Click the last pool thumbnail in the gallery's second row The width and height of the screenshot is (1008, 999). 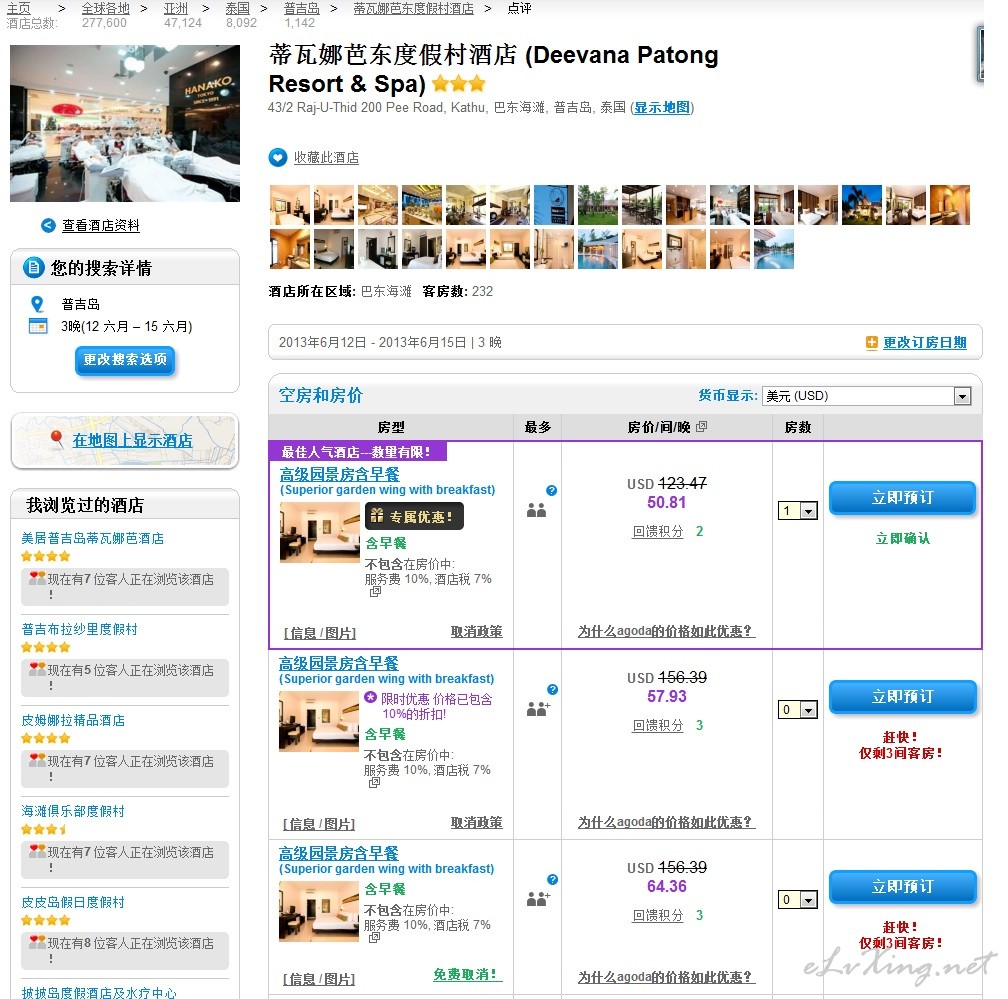click(774, 249)
